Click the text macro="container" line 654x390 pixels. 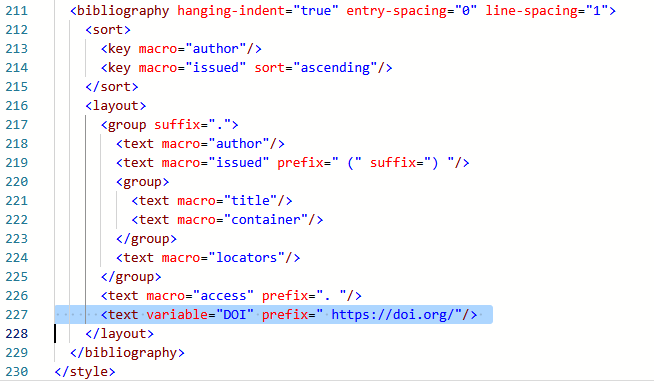[227, 219]
